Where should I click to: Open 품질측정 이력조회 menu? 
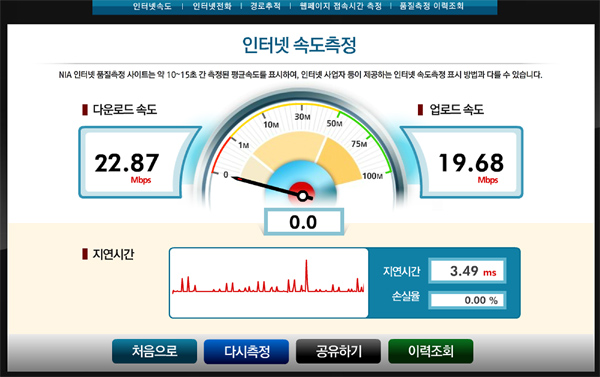pos(431,6)
